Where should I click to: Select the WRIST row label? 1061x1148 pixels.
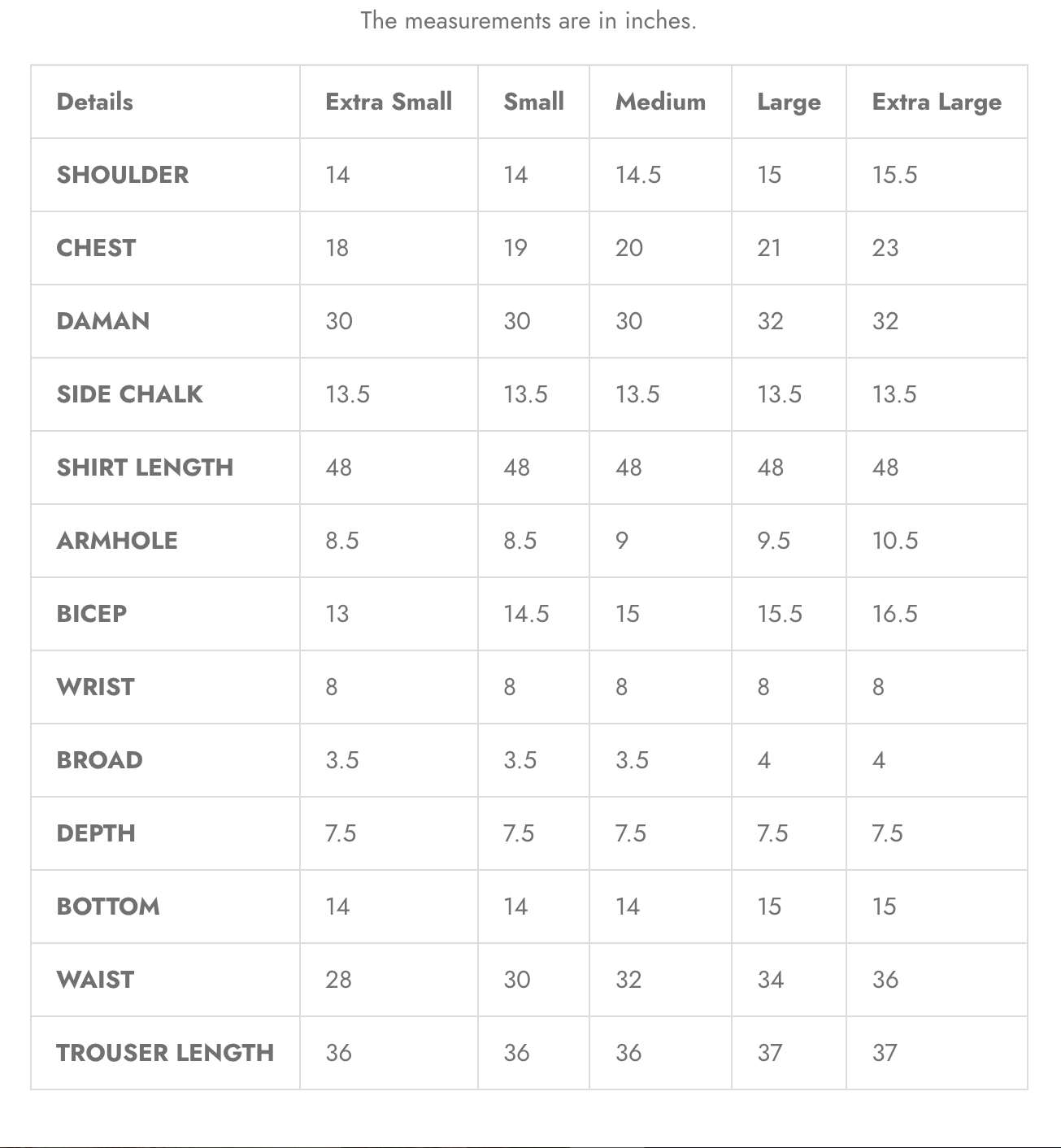95,687
